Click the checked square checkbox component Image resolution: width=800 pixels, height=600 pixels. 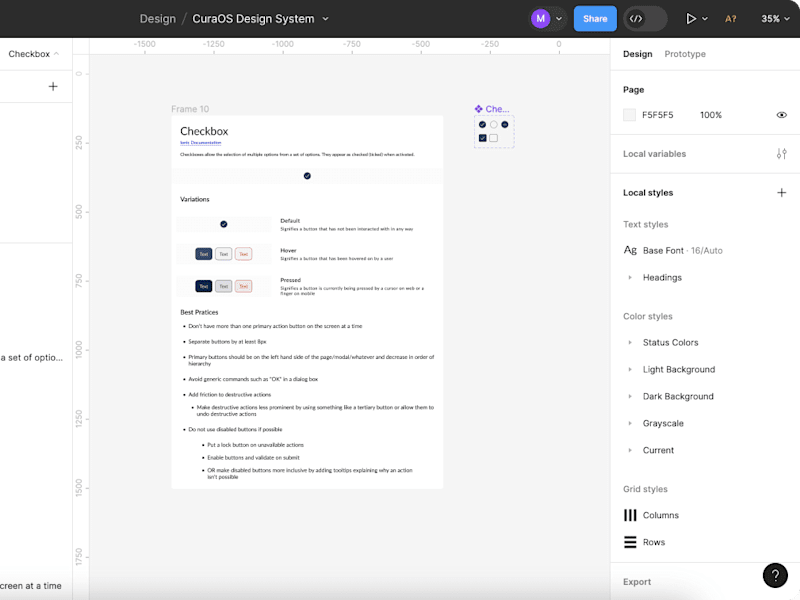pos(483,138)
